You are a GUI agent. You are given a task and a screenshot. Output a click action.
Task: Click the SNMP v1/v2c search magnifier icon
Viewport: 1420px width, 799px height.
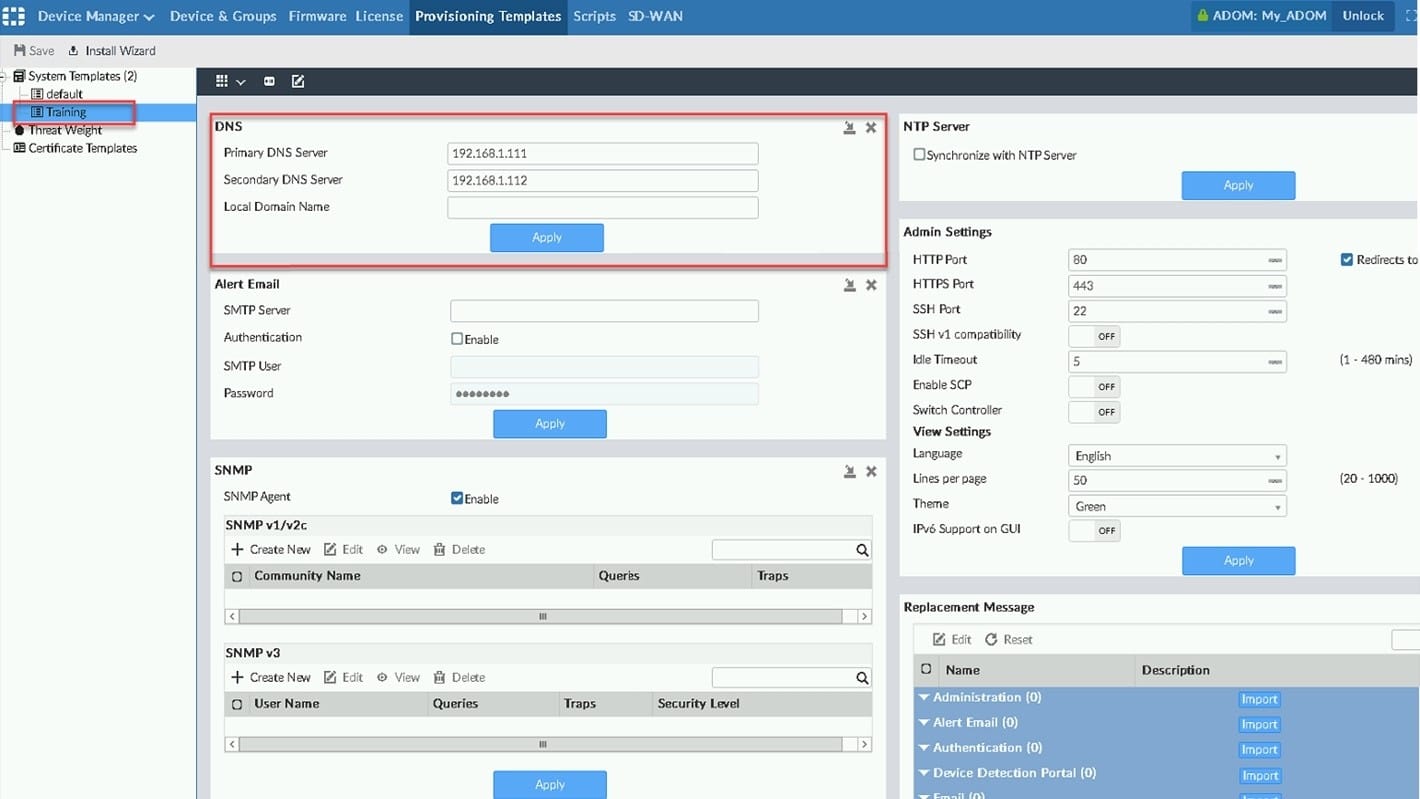862,550
